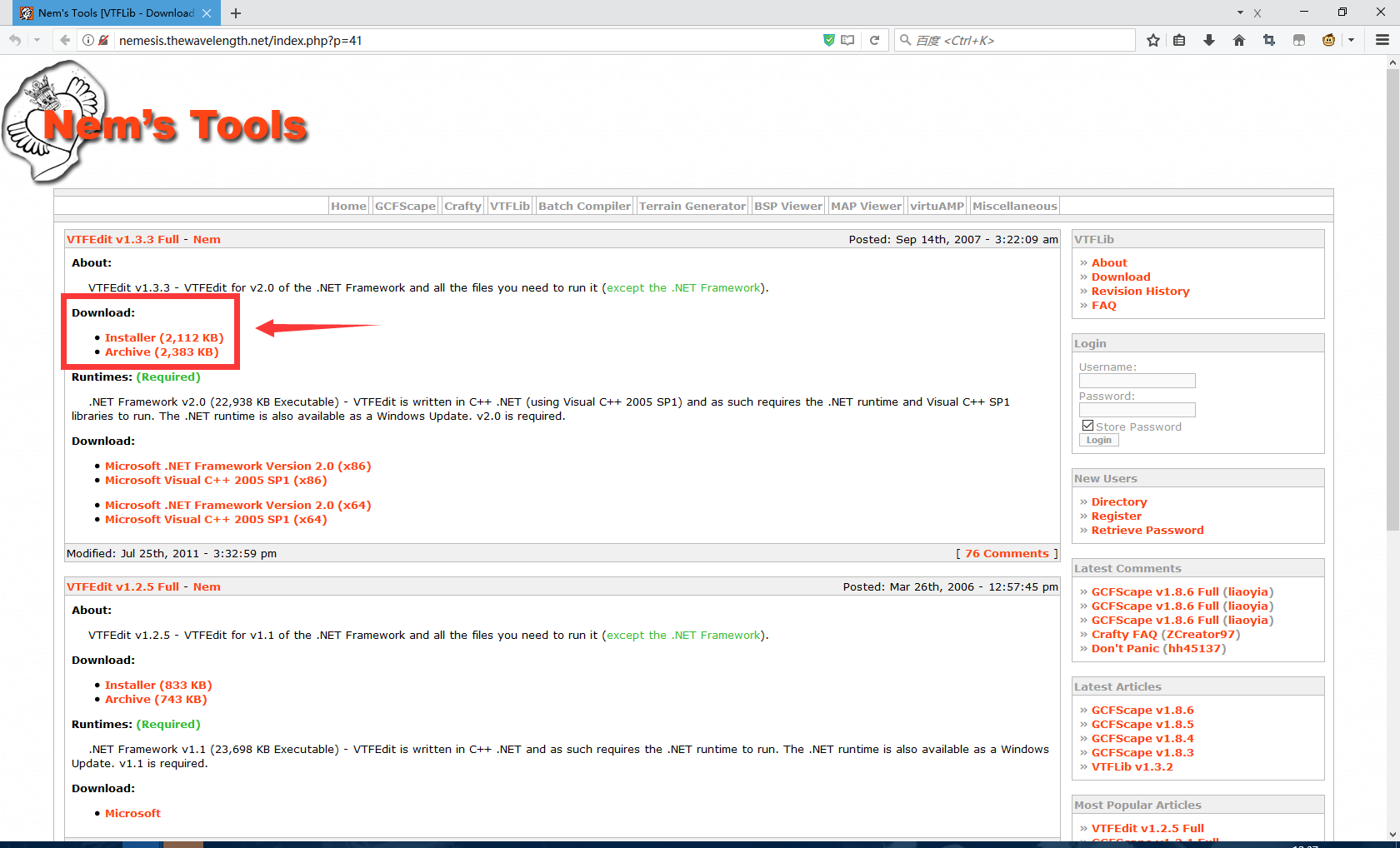
Task: Click the Username input field
Action: tap(1137, 381)
